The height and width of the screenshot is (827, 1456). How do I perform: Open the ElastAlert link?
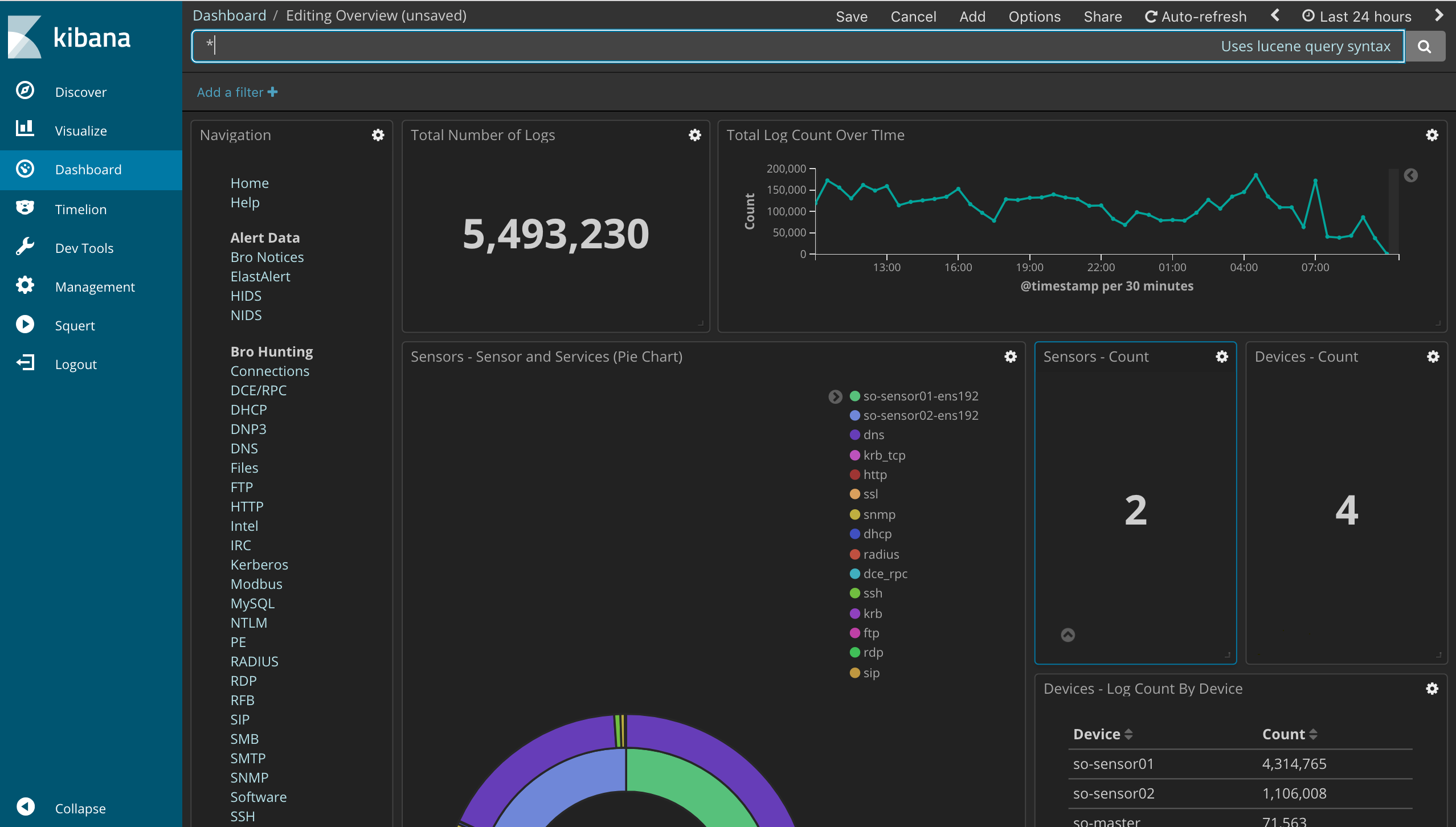260,276
